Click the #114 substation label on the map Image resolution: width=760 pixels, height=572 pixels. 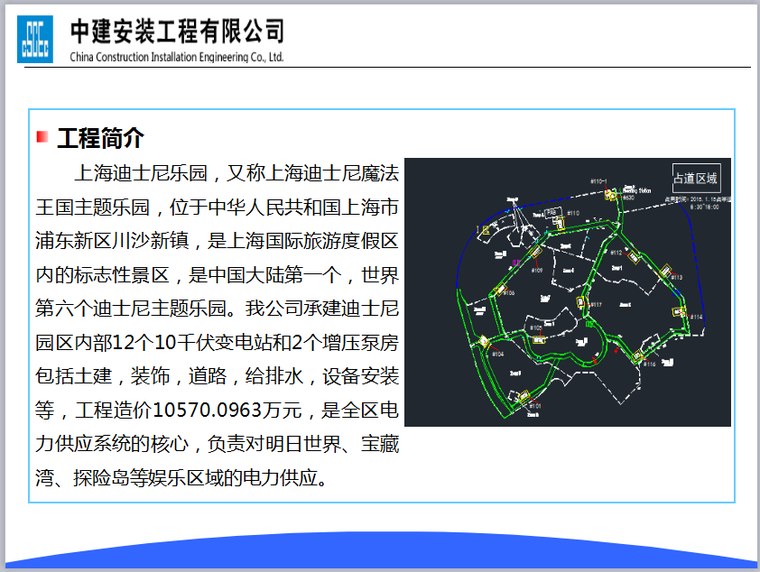[x=697, y=317]
